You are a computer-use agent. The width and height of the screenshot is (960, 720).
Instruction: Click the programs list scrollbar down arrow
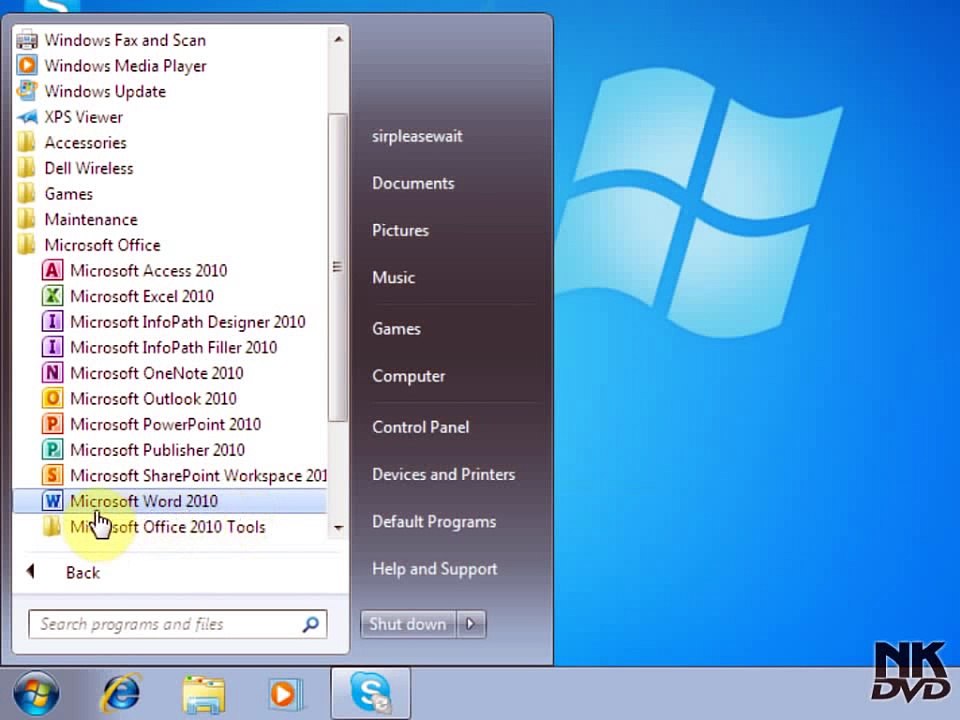(338, 527)
